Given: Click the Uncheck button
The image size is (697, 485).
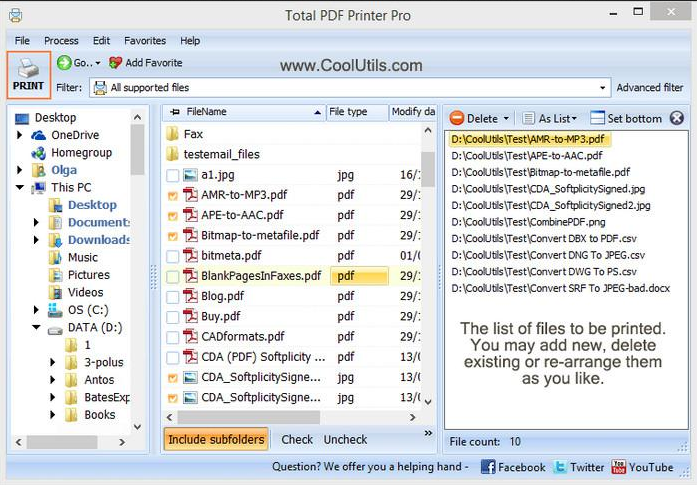Looking at the screenshot, I should 345,440.
